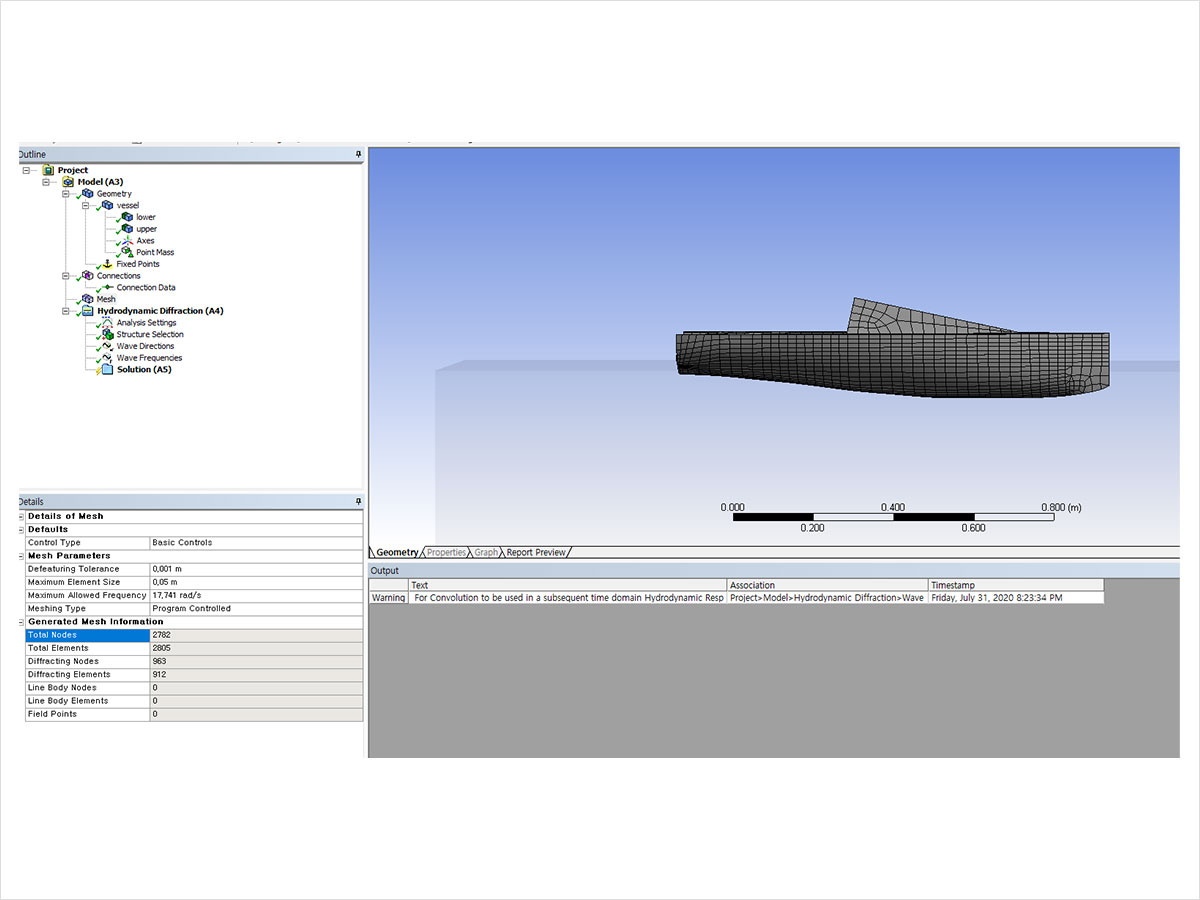Collapse the Hydrodynamic Diffraction (A4) branch
This screenshot has height=900, width=1200.
tap(66, 311)
